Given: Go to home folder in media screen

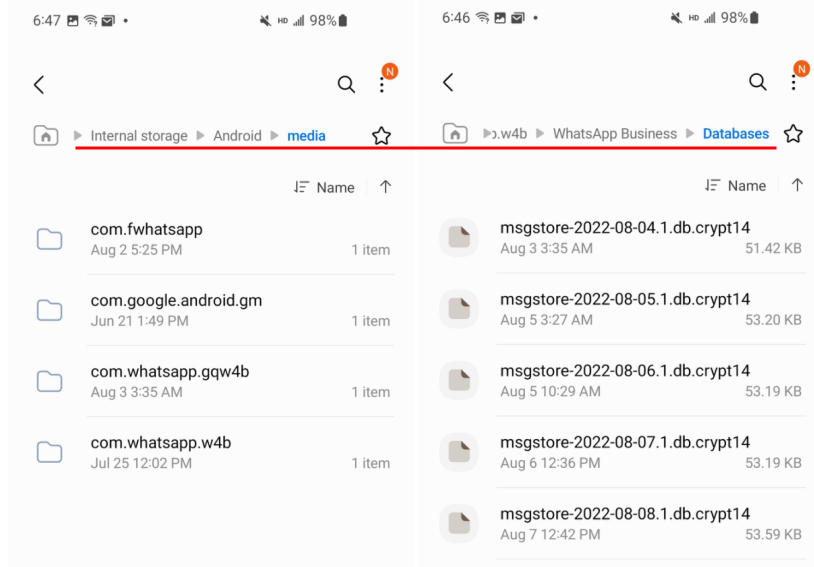Looking at the screenshot, I should (46, 136).
